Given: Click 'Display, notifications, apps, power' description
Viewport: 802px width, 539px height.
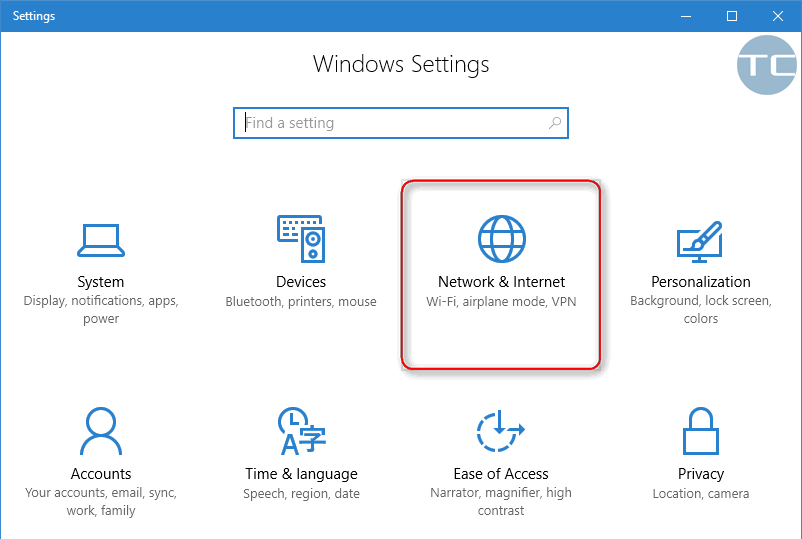Looking at the screenshot, I should point(101,309).
